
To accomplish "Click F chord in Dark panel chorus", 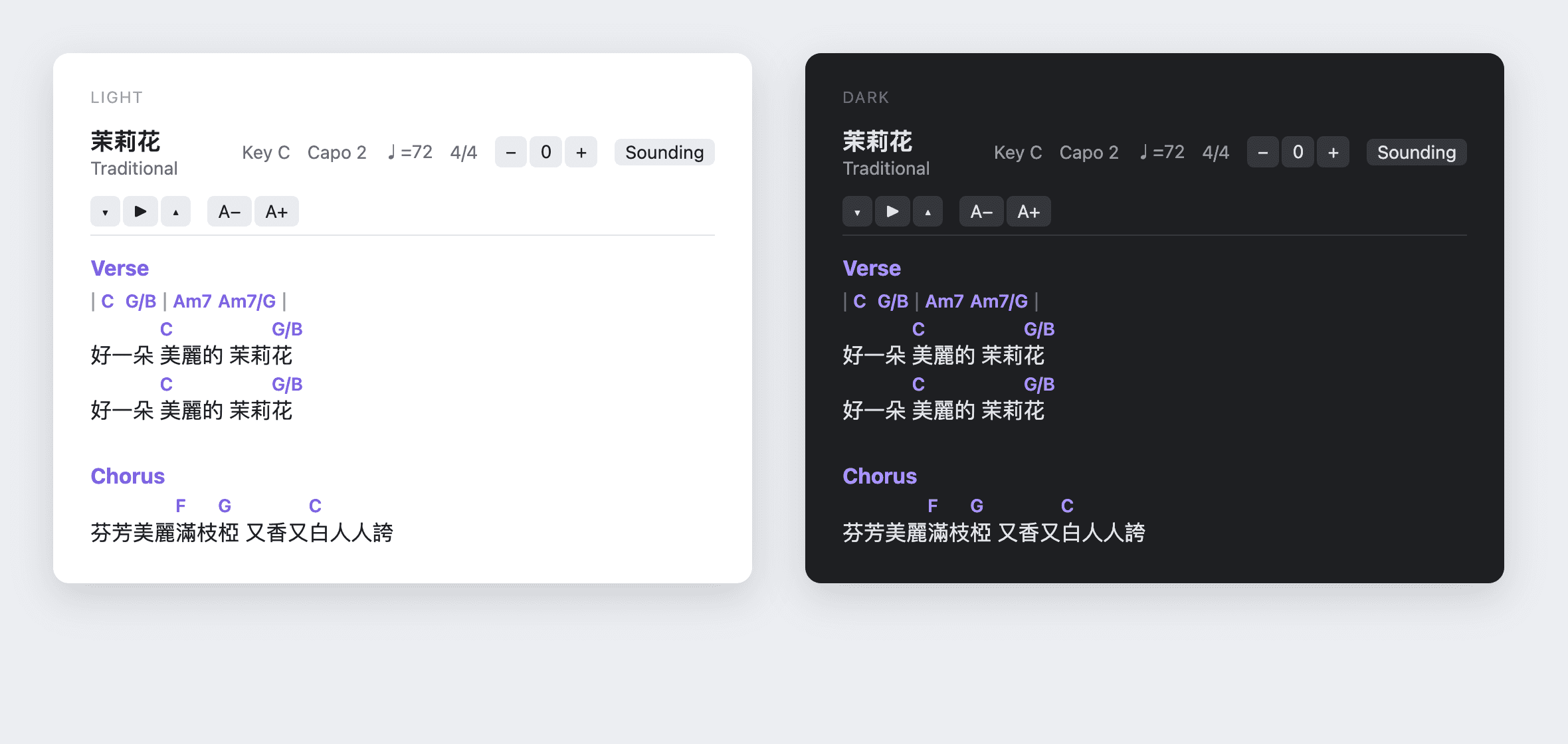I will (x=933, y=506).
